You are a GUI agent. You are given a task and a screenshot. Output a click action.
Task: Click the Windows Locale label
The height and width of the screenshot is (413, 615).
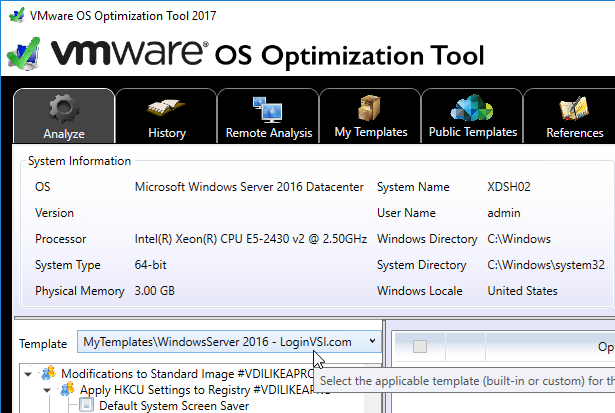[x=420, y=291]
